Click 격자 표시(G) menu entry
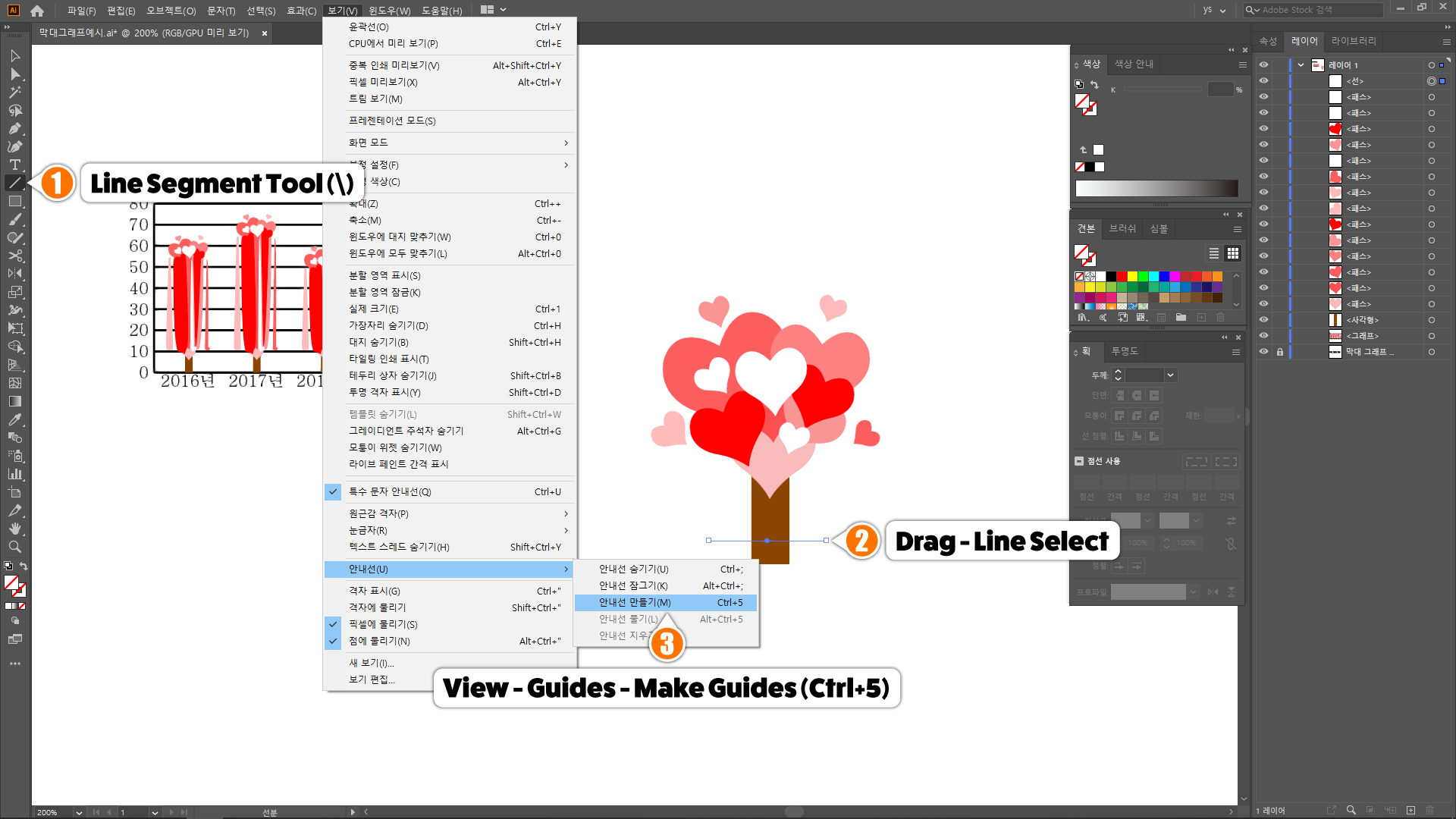 pos(449,591)
